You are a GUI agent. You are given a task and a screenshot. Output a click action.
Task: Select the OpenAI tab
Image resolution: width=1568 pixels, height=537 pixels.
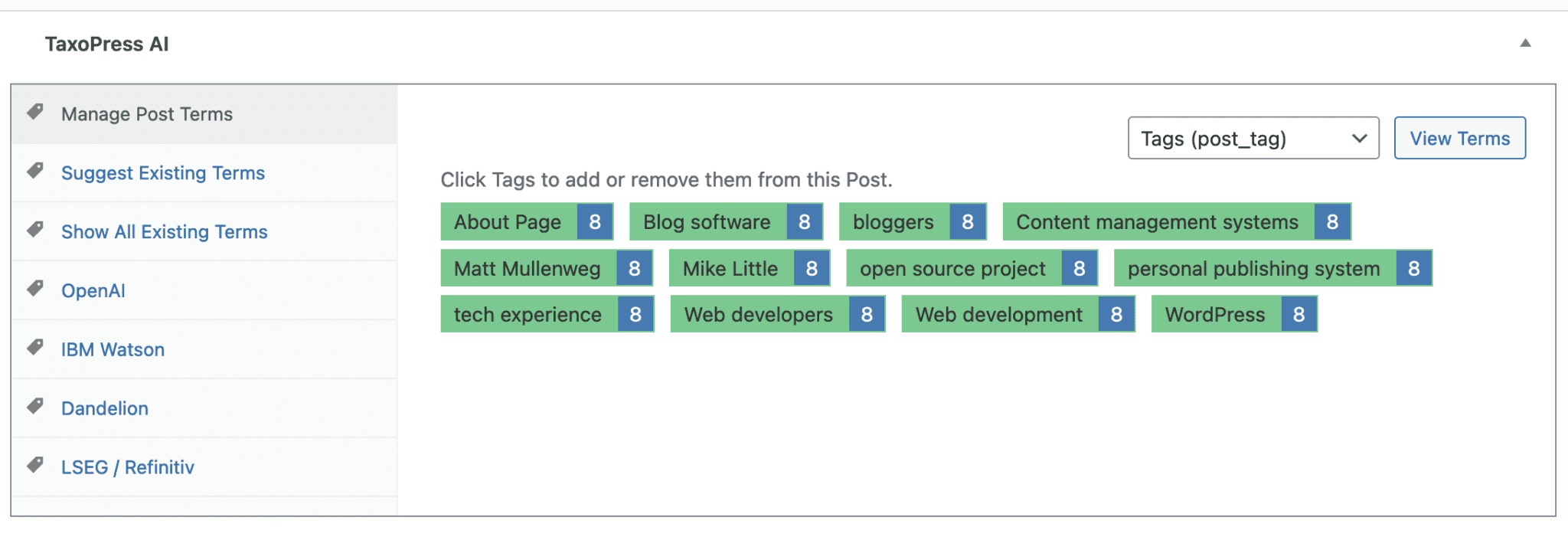click(93, 291)
